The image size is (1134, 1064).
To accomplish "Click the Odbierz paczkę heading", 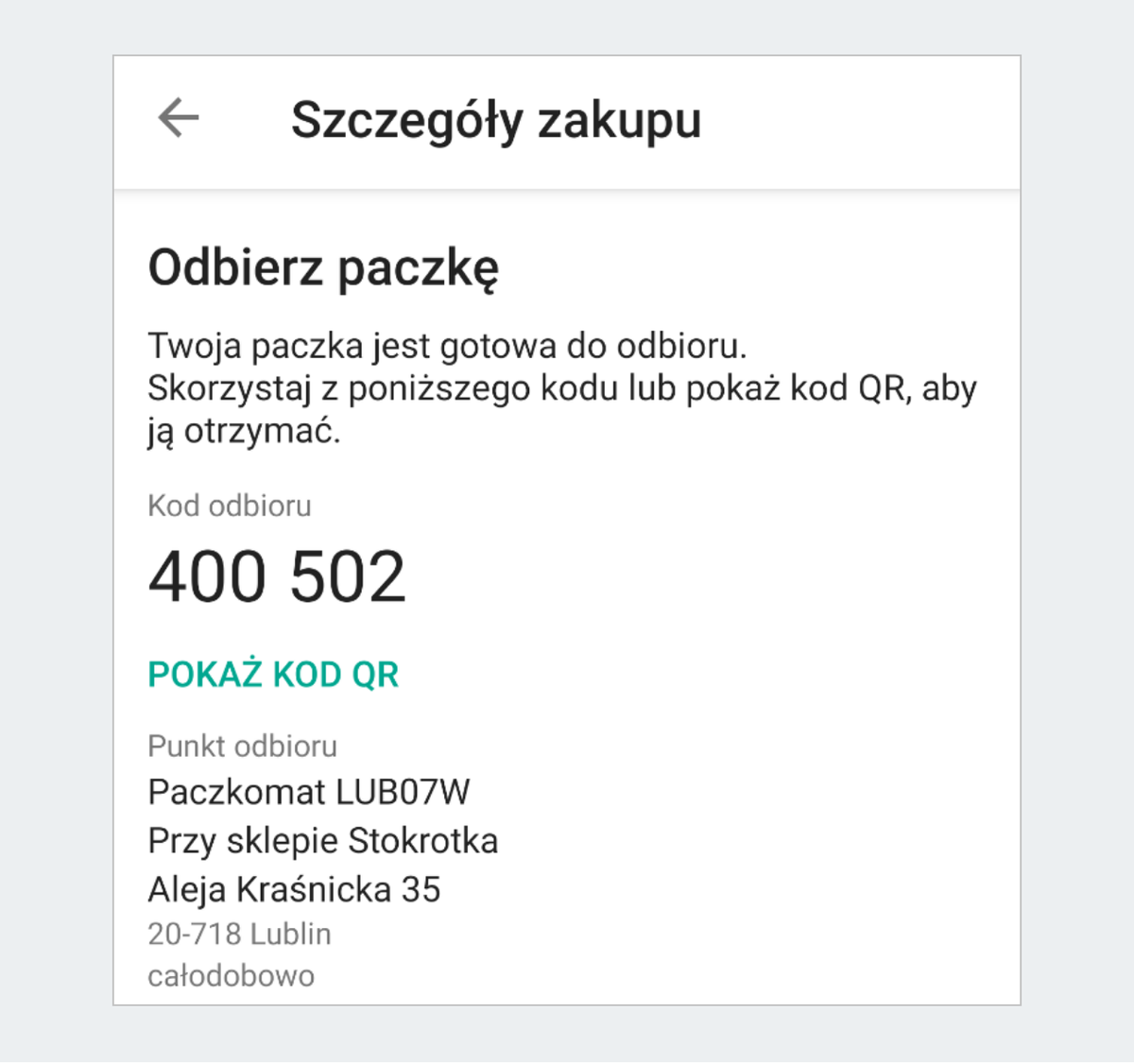I will pyautogui.click(x=325, y=267).
